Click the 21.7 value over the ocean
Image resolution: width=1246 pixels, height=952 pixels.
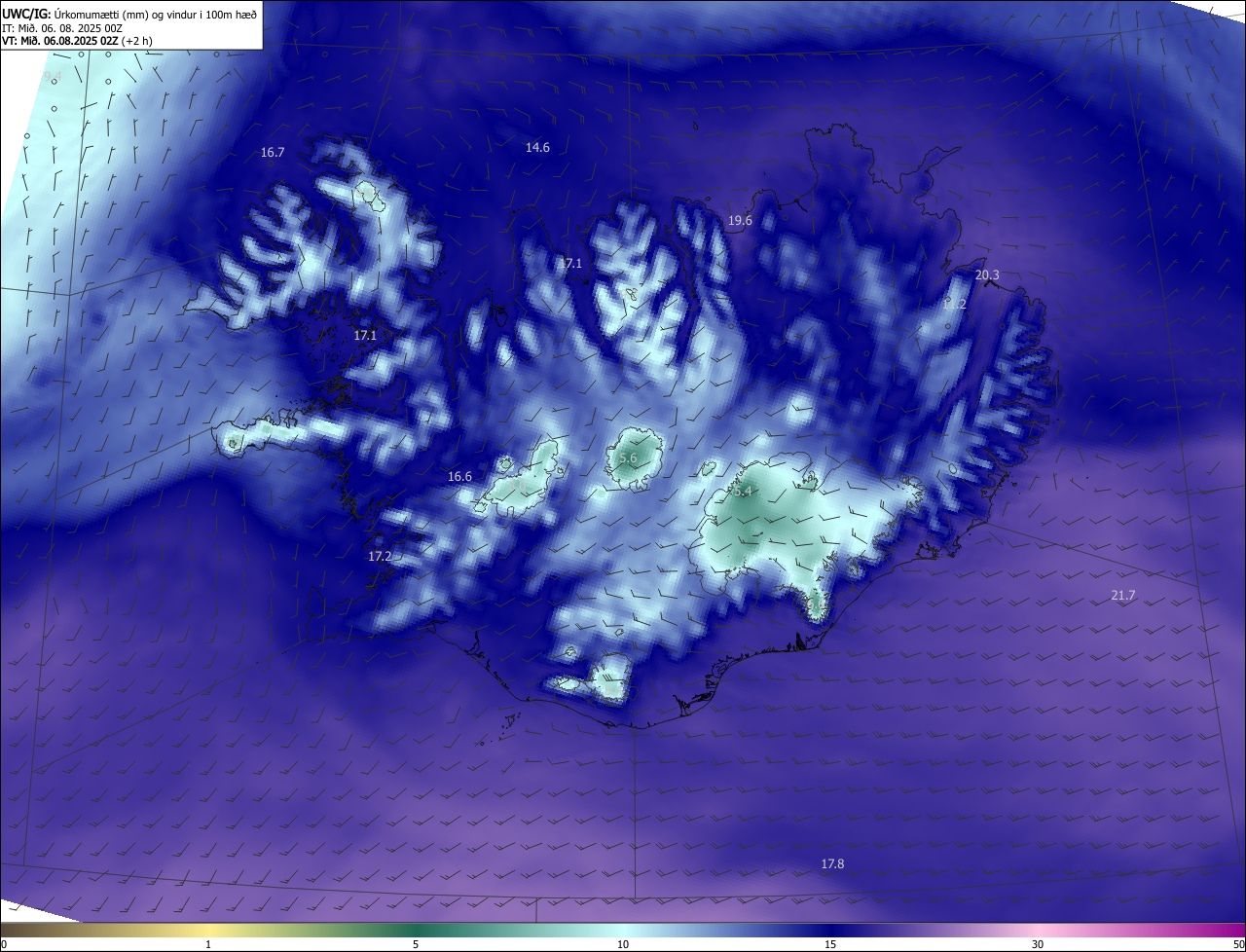(1122, 596)
